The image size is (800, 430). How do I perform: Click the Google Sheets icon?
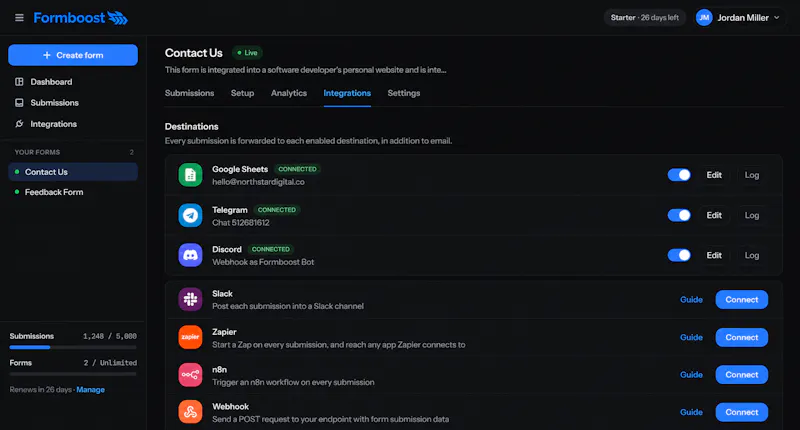190,175
